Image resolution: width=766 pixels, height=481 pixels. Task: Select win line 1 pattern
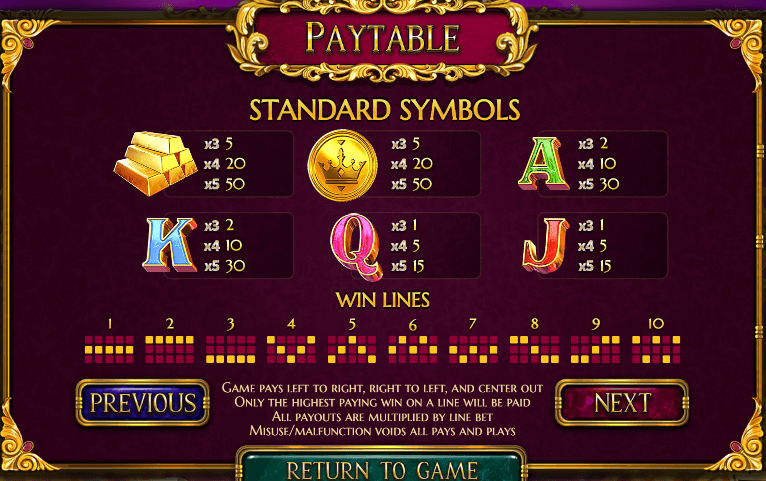(x=109, y=350)
